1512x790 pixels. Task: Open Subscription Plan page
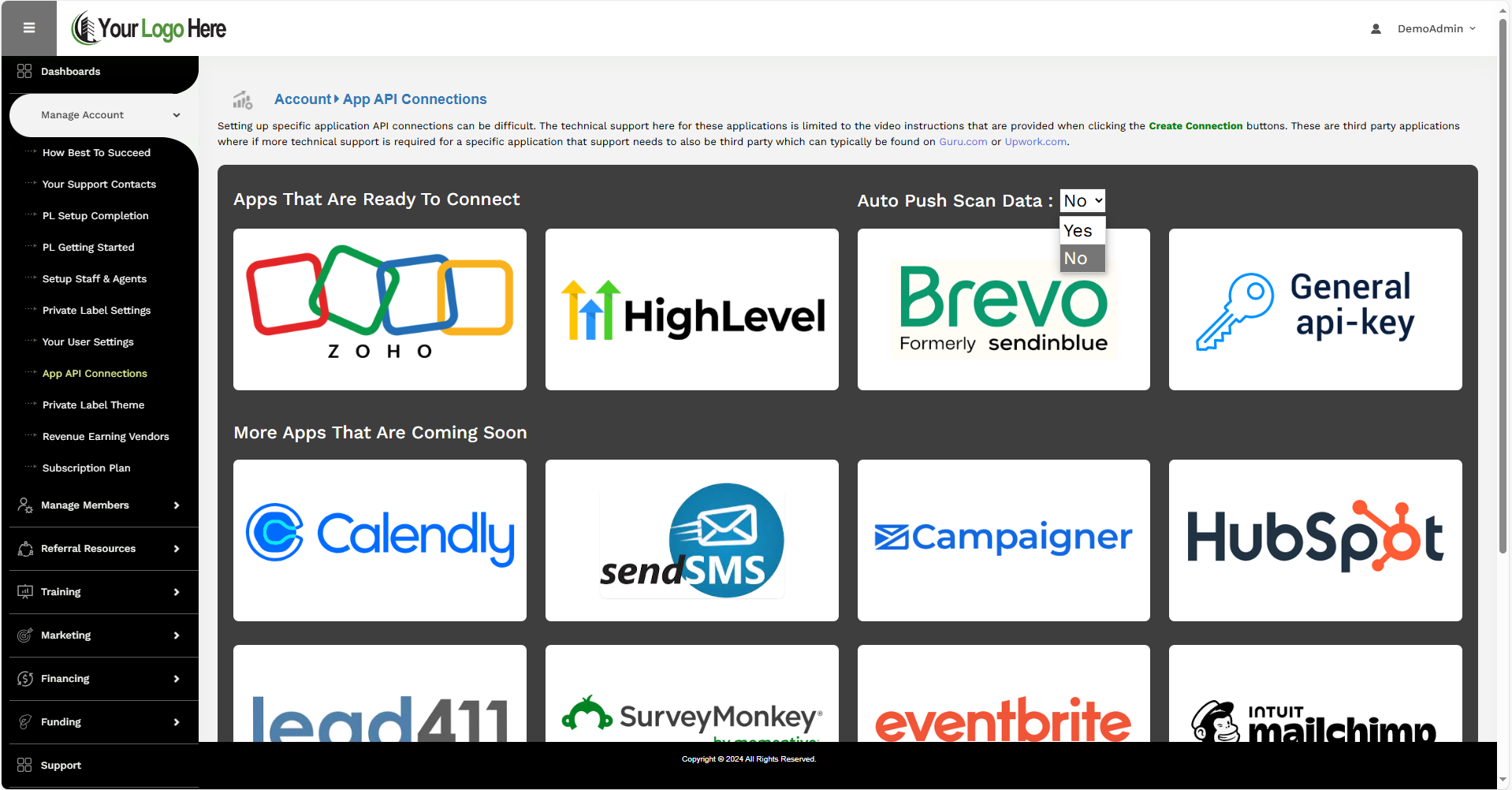[x=87, y=468]
